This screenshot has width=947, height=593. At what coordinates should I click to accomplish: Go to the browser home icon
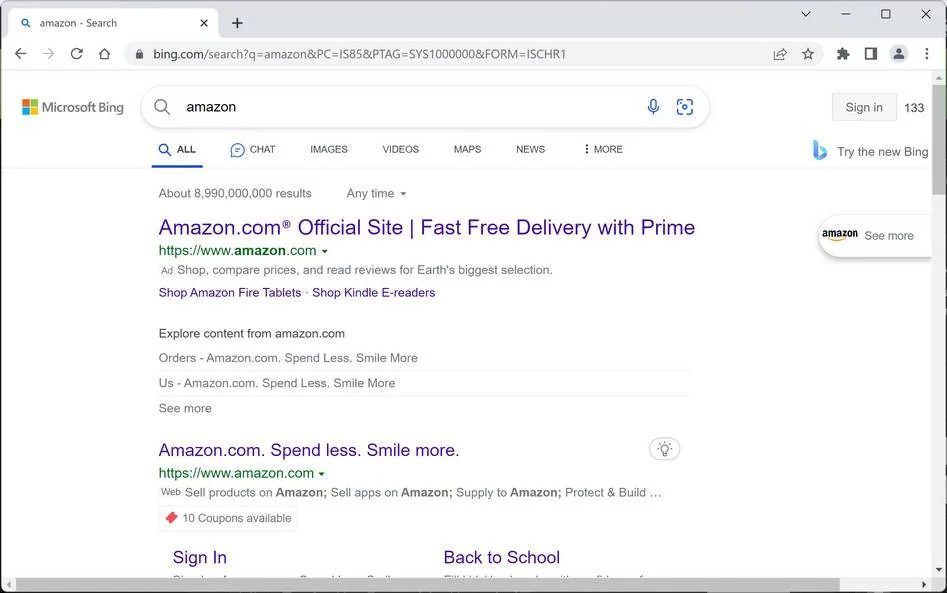[104, 54]
